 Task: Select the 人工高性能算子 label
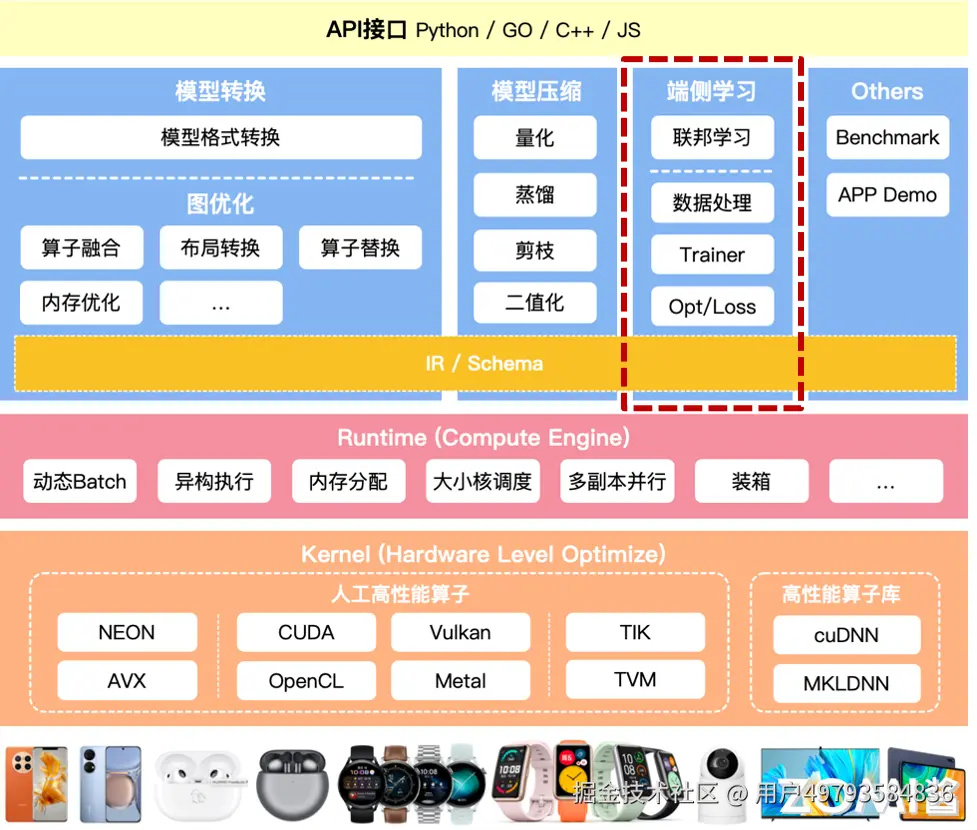pos(400,593)
